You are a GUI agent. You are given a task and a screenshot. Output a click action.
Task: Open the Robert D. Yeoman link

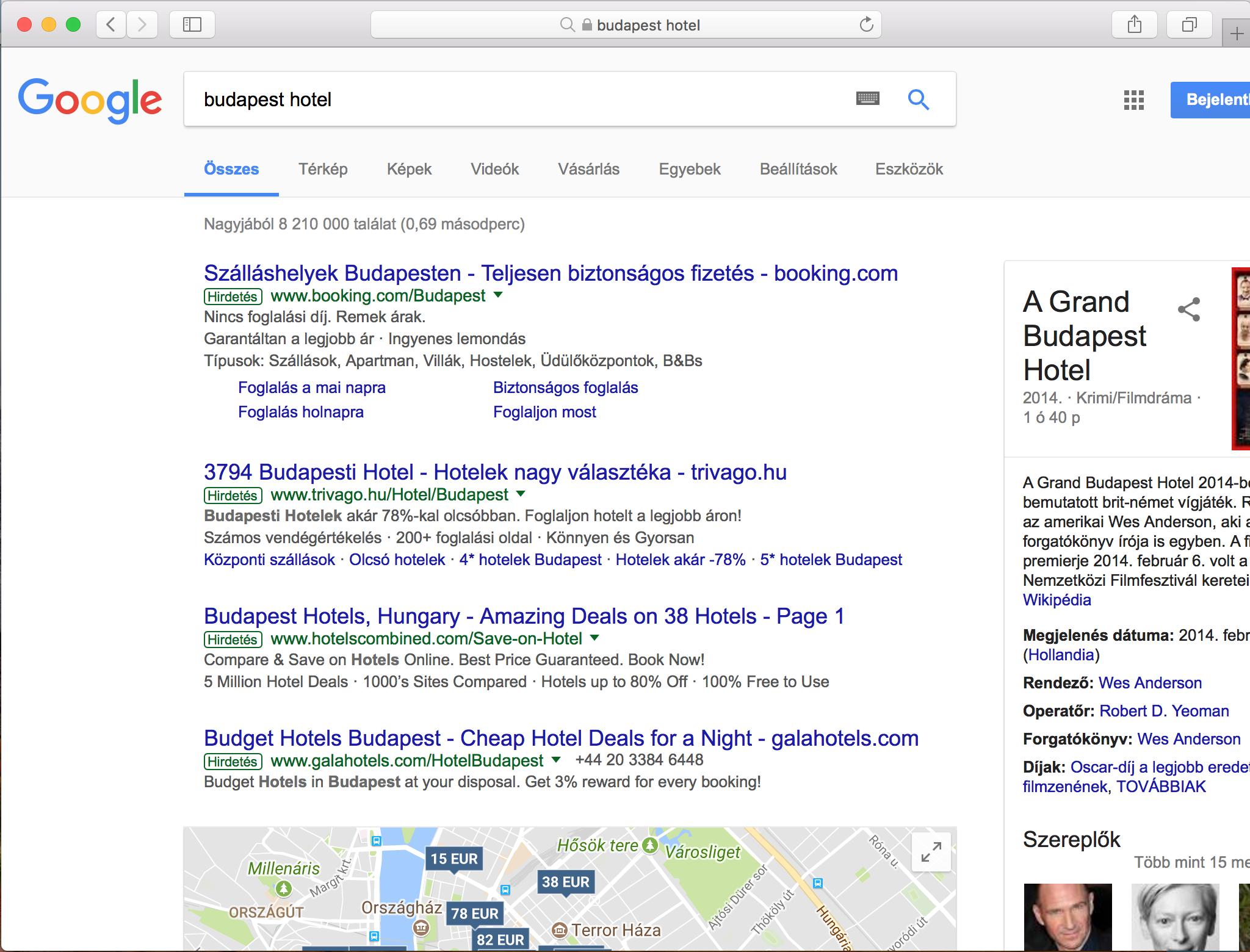(1164, 711)
